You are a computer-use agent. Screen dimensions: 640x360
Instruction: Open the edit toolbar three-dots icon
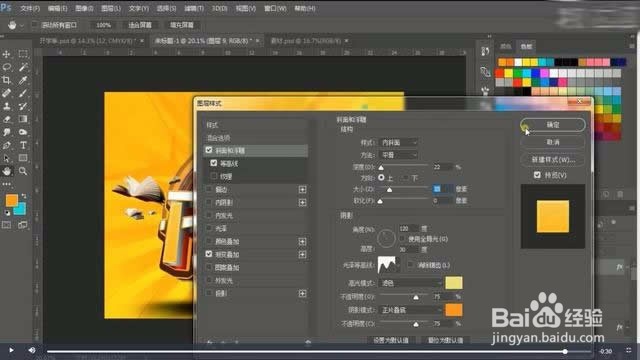tap(7, 184)
